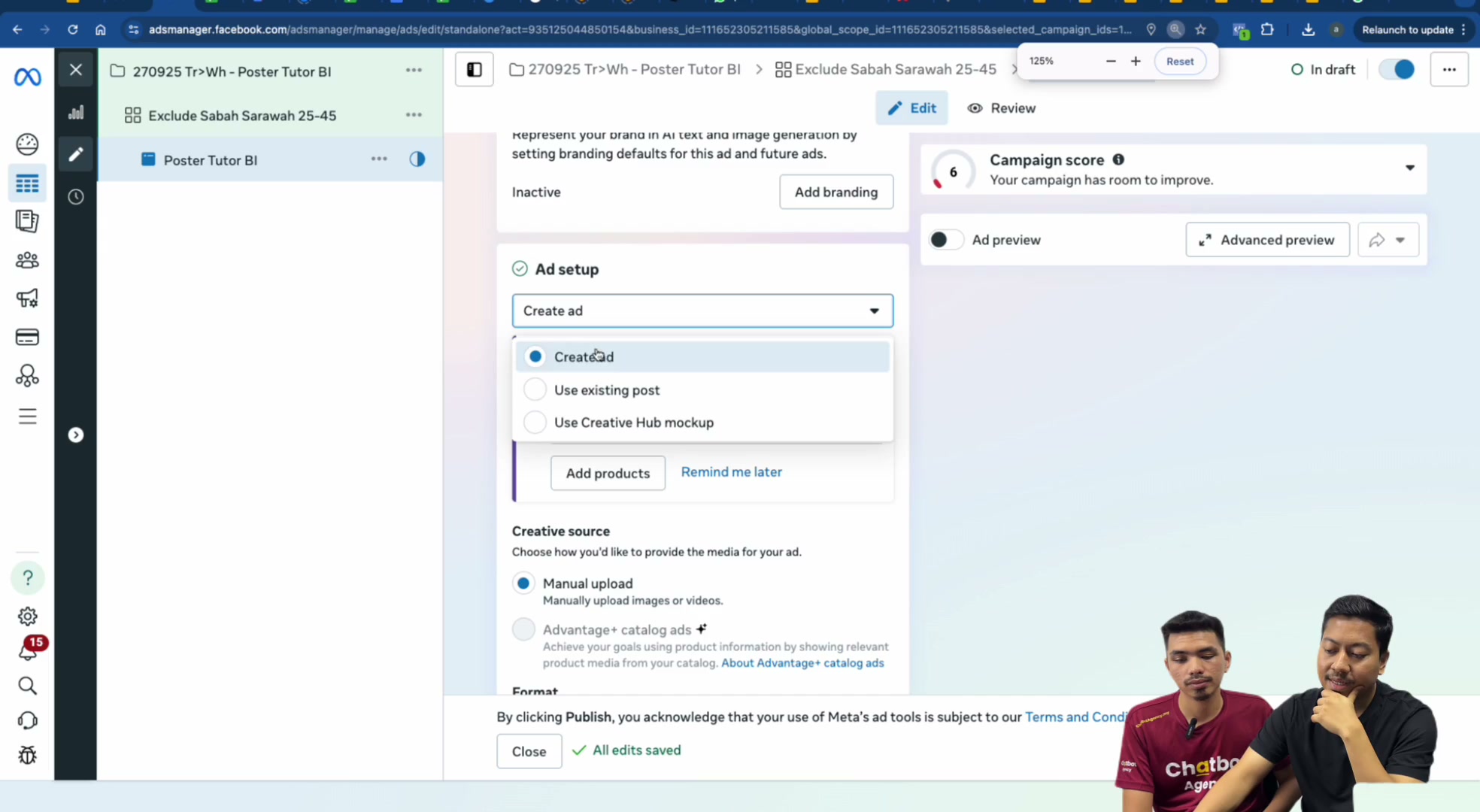Toggle the Ad preview switch
This screenshot has height=812, width=1480.
coord(946,240)
